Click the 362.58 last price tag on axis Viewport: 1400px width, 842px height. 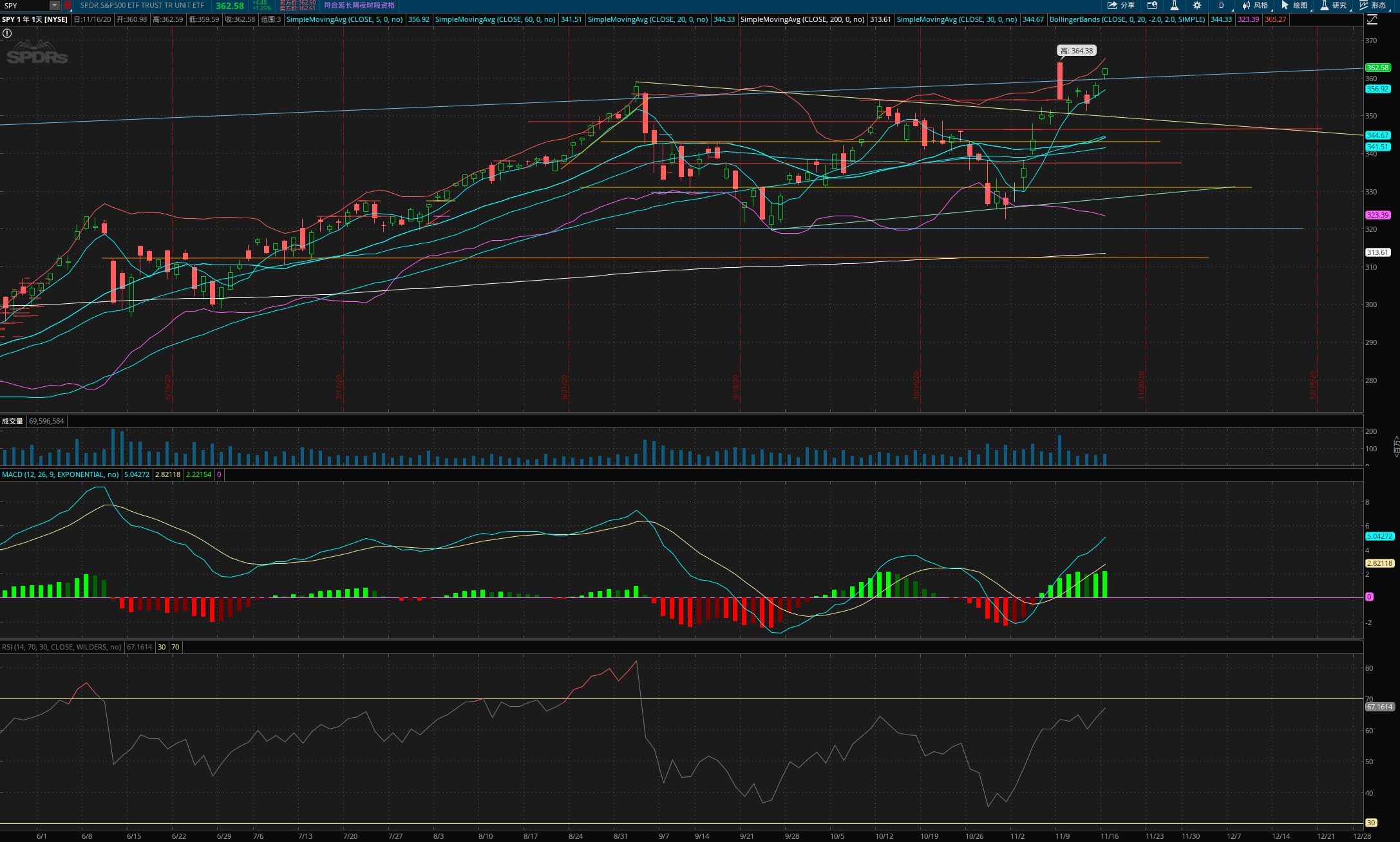pos(1378,68)
